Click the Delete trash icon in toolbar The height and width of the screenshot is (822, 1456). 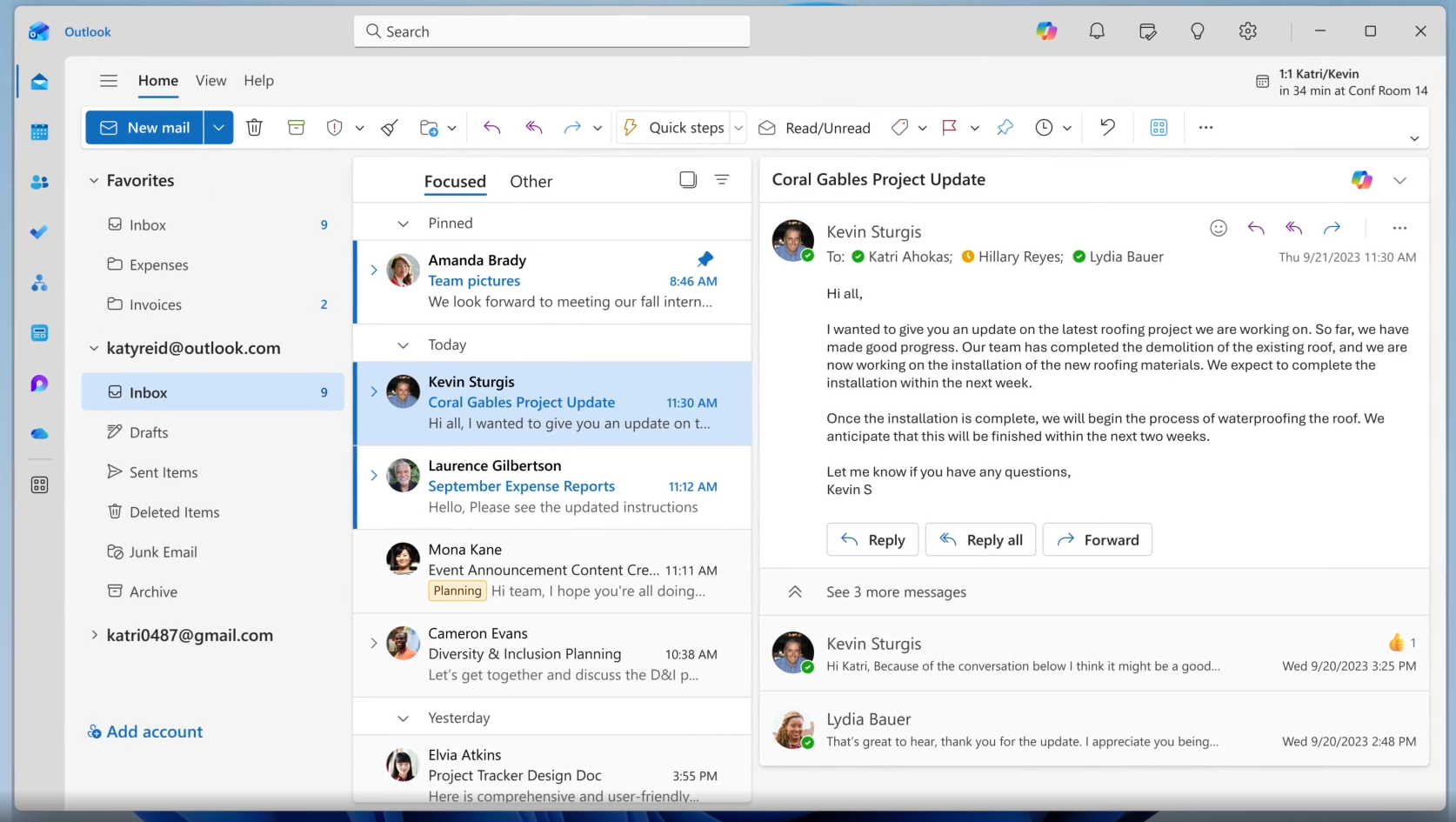click(x=254, y=128)
